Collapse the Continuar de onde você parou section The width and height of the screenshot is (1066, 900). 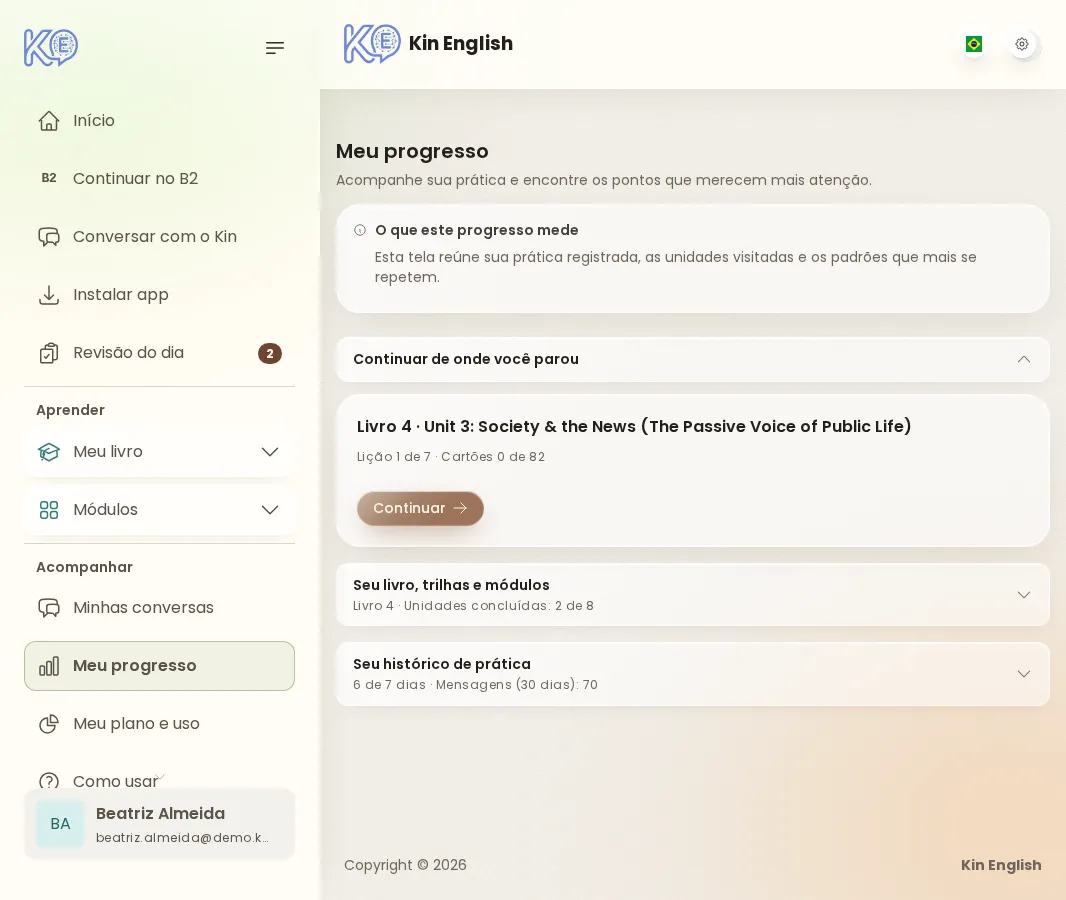[x=1024, y=360]
